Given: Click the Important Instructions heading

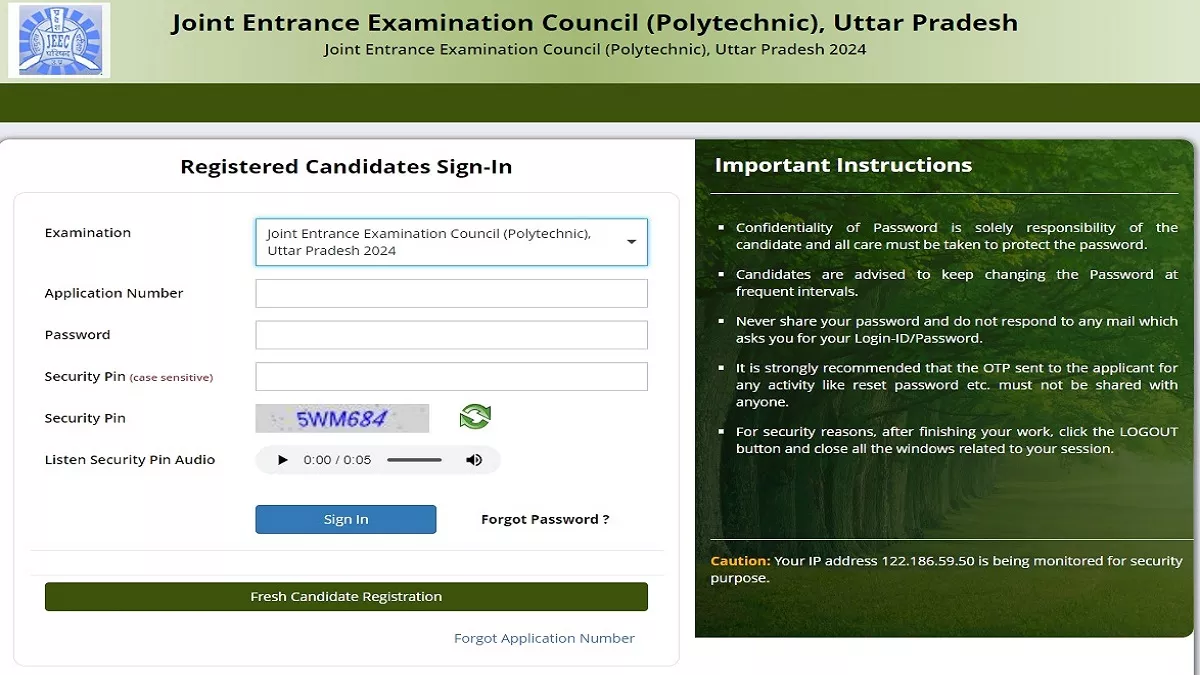Looking at the screenshot, I should click(842, 165).
